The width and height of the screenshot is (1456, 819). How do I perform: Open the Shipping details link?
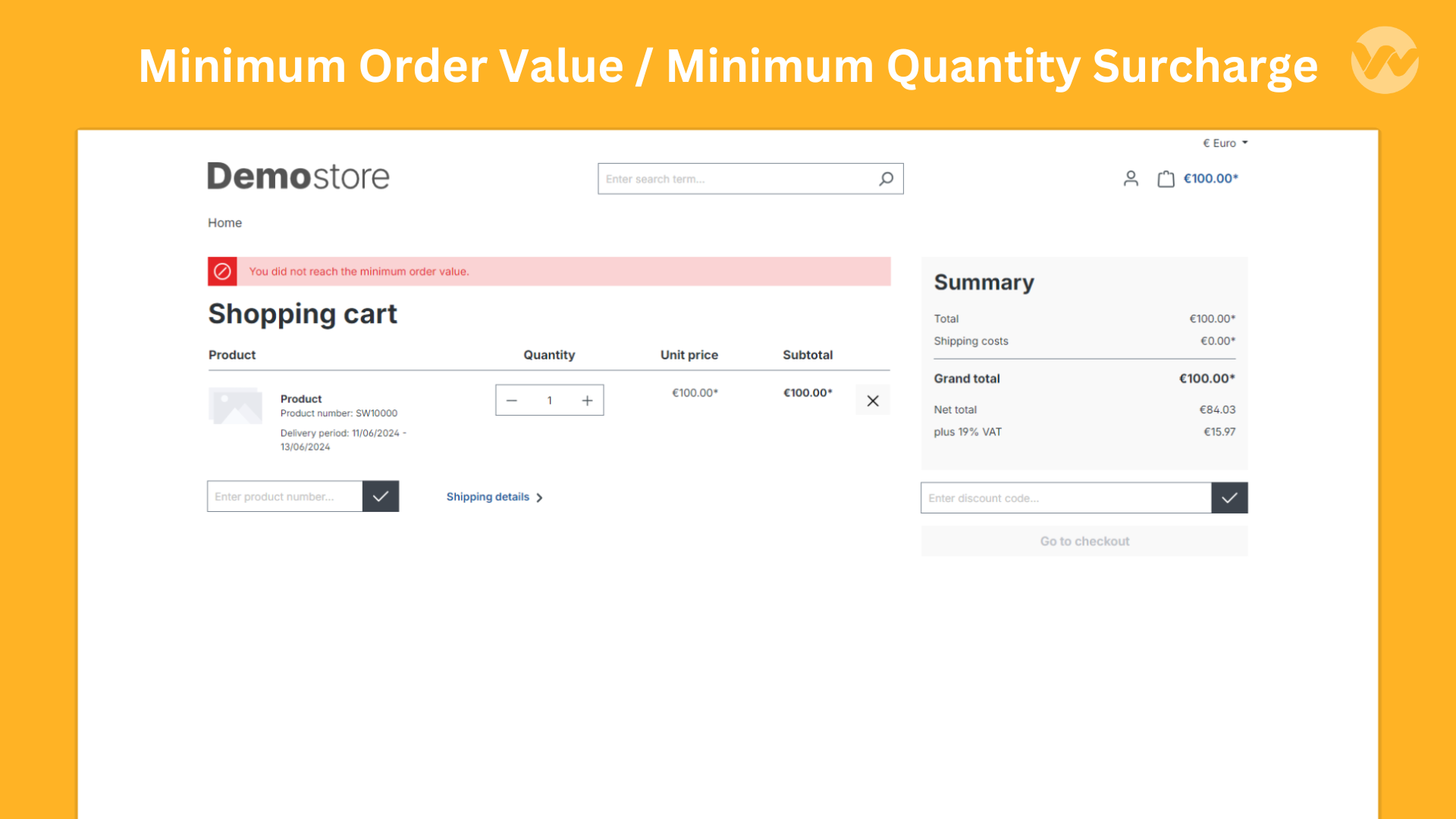tap(487, 497)
